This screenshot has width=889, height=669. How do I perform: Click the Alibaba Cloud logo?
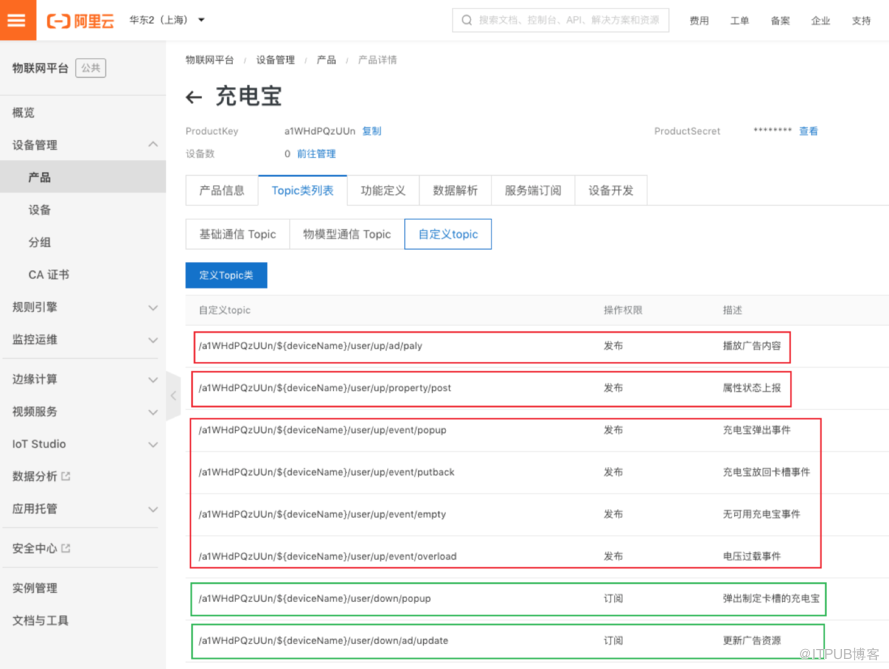point(80,20)
